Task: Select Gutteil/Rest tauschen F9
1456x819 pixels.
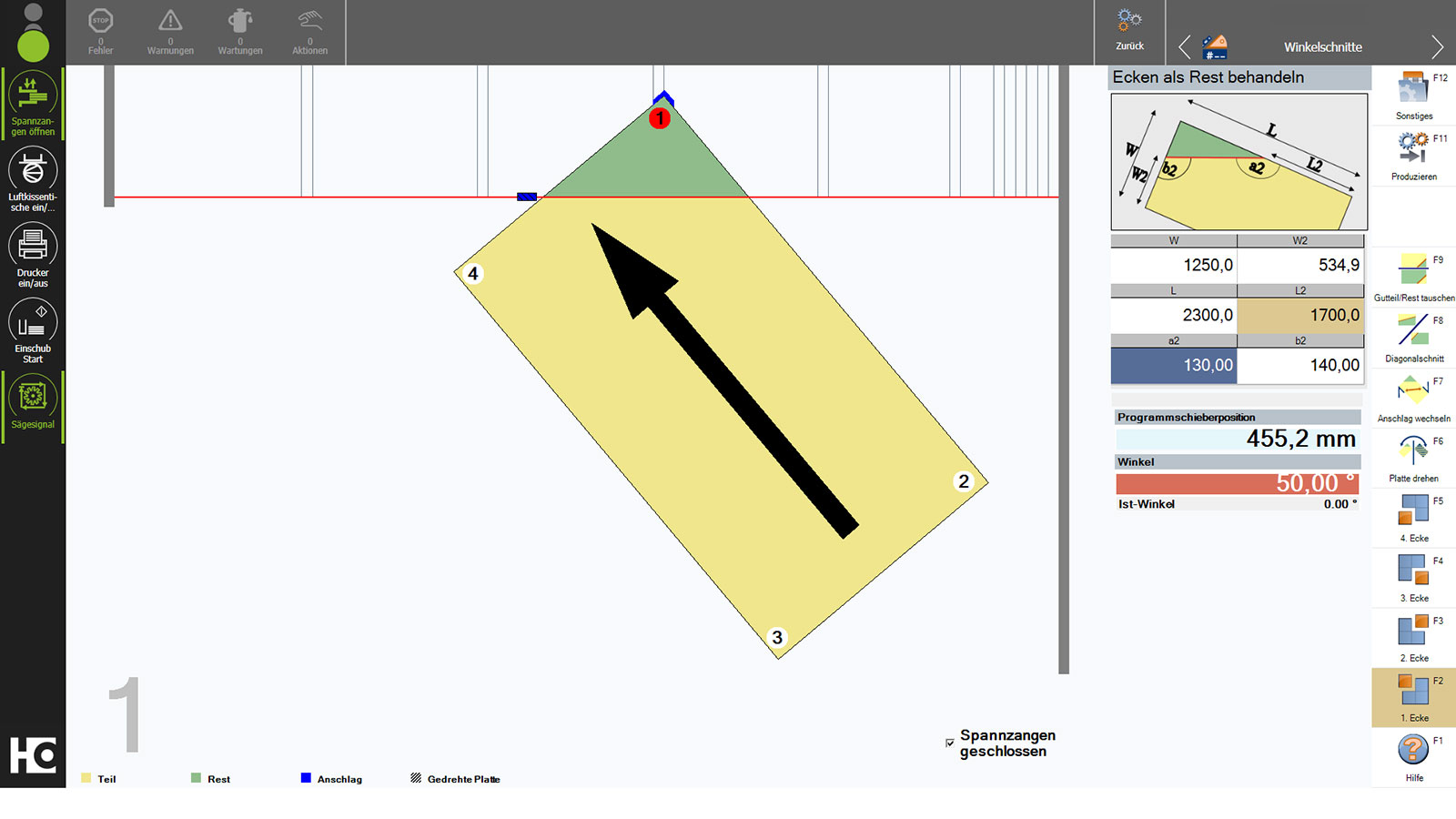Action: [x=1413, y=271]
